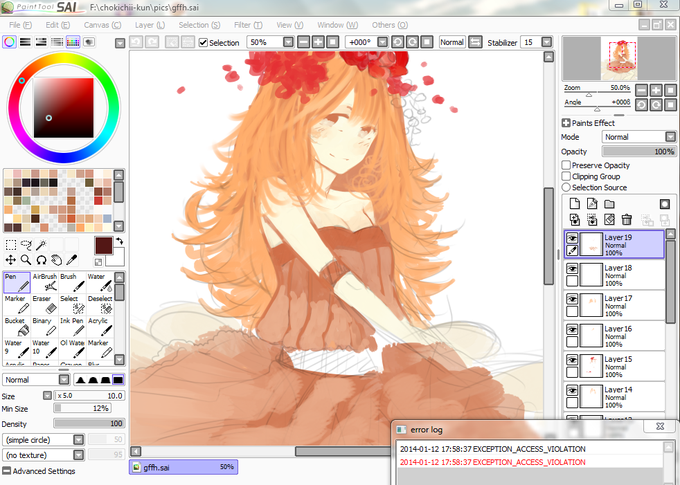Adjust the layer Opacity slider
680x485 pixels.
pos(638,151)
